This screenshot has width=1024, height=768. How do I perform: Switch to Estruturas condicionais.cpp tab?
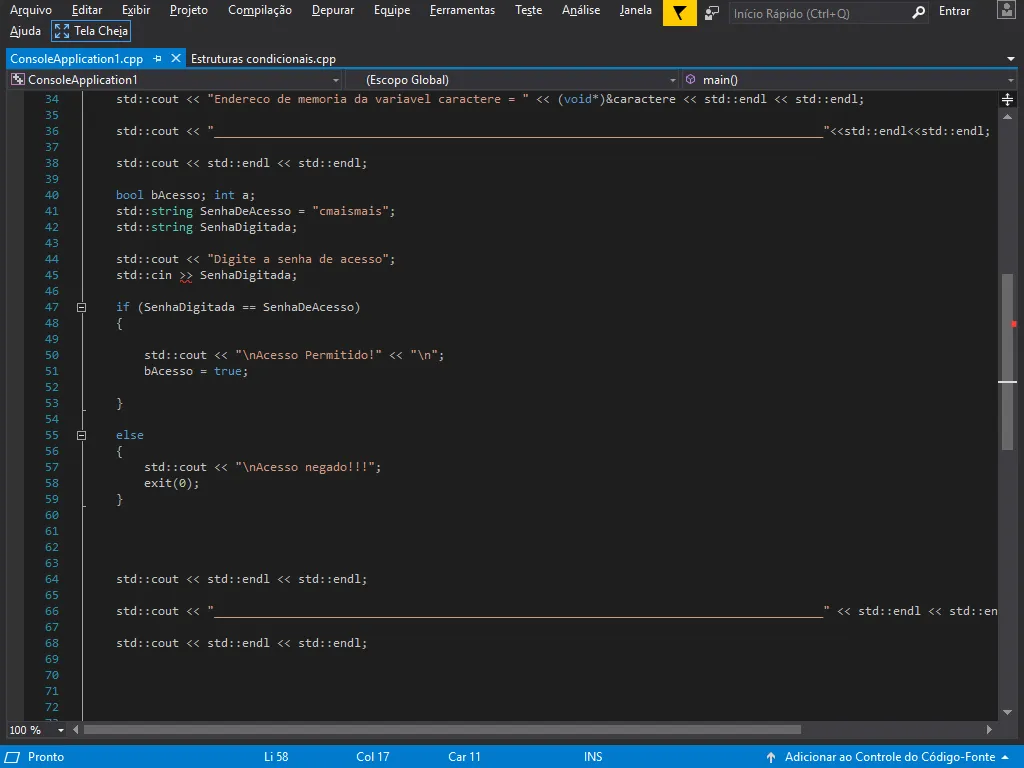263,59
